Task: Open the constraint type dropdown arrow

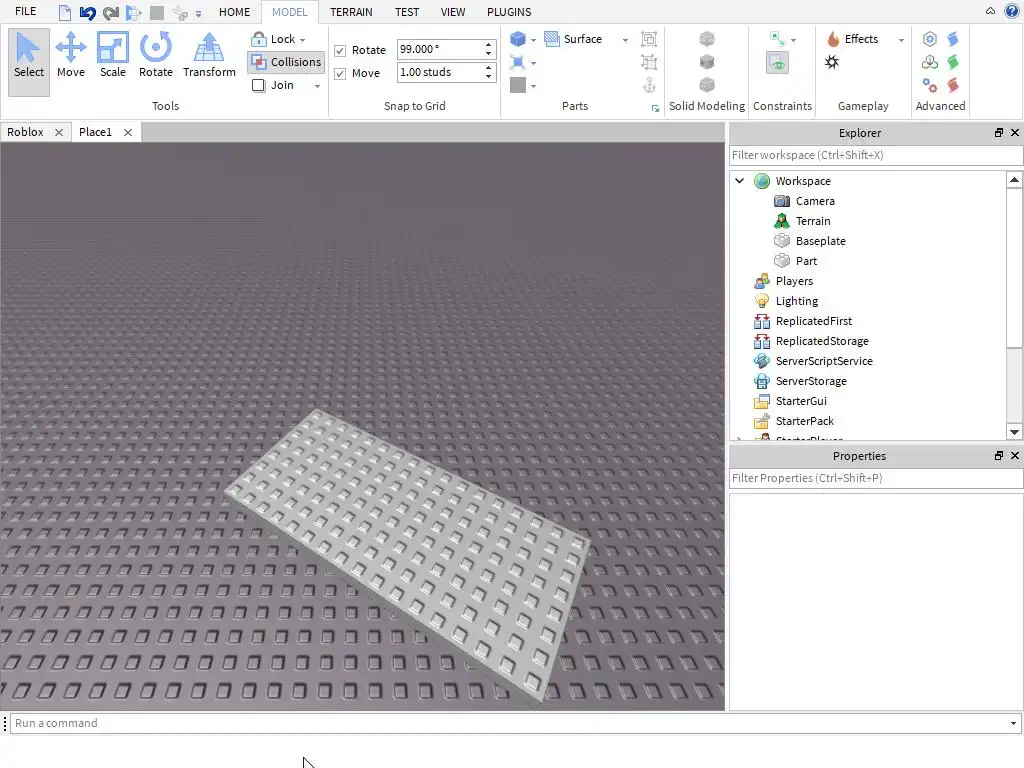Action: tap(793, 40)
